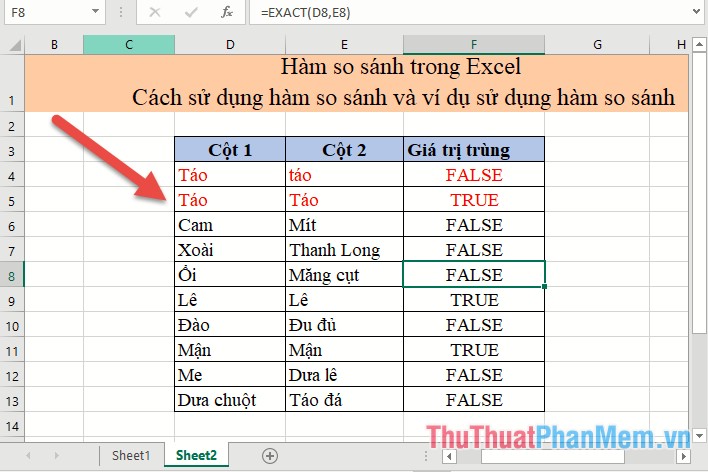Click cell 'Ổi'
The image size is (708, 472).
click(x=230, y=275)
